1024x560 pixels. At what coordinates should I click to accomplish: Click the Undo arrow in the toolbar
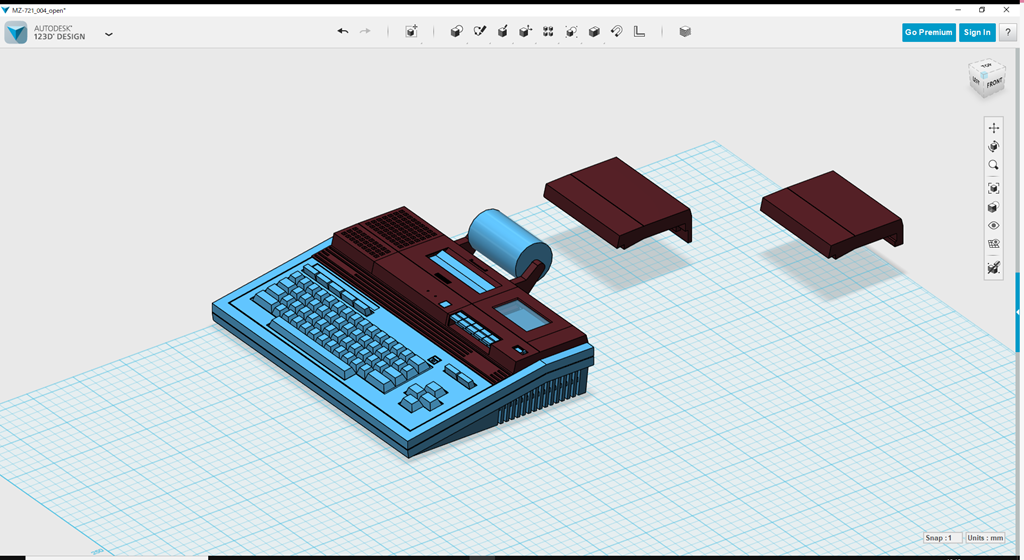tap(343, 32)
